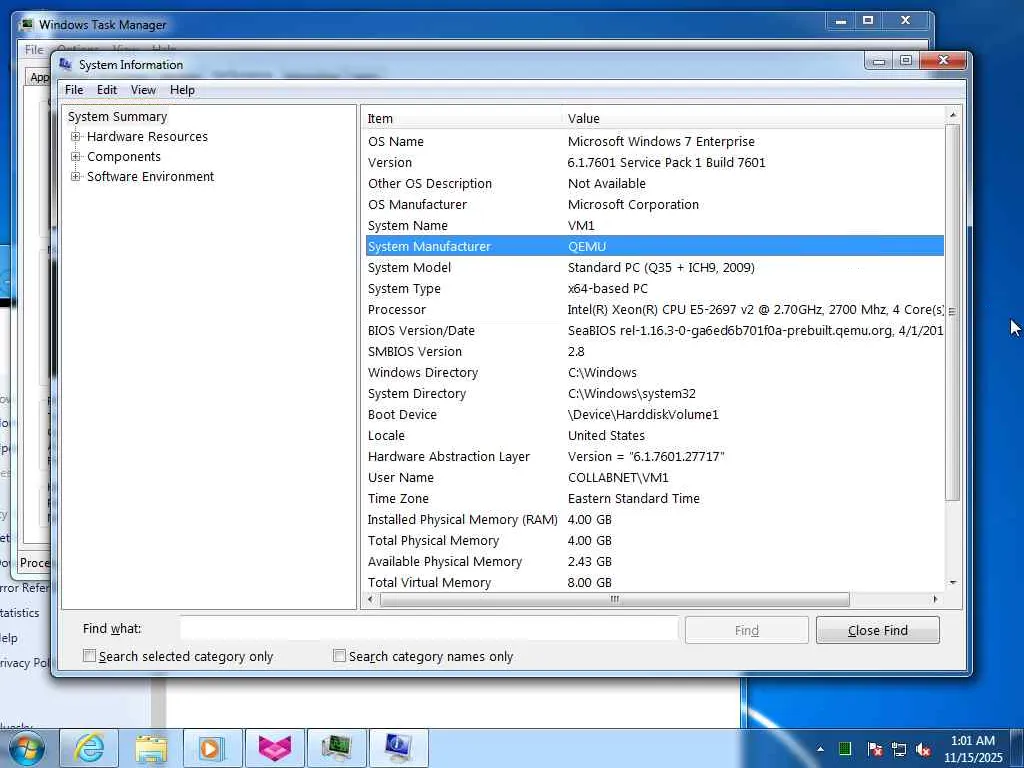Switch to Task Manager taskbar icon

point(337,748)
